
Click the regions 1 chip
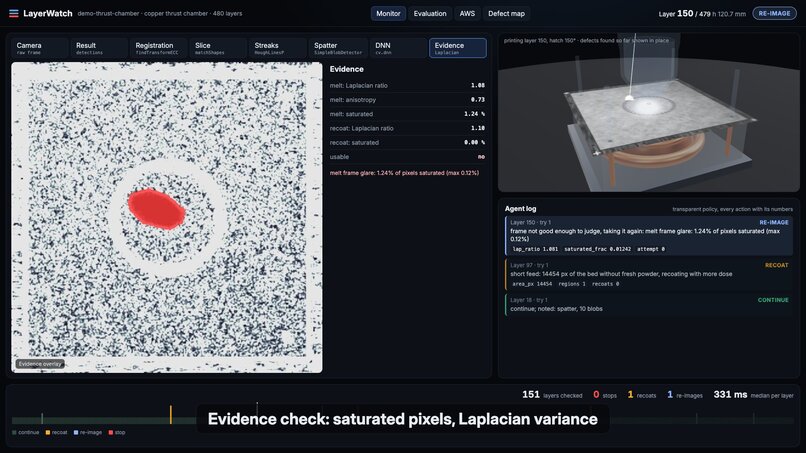[x=572, y=284]
